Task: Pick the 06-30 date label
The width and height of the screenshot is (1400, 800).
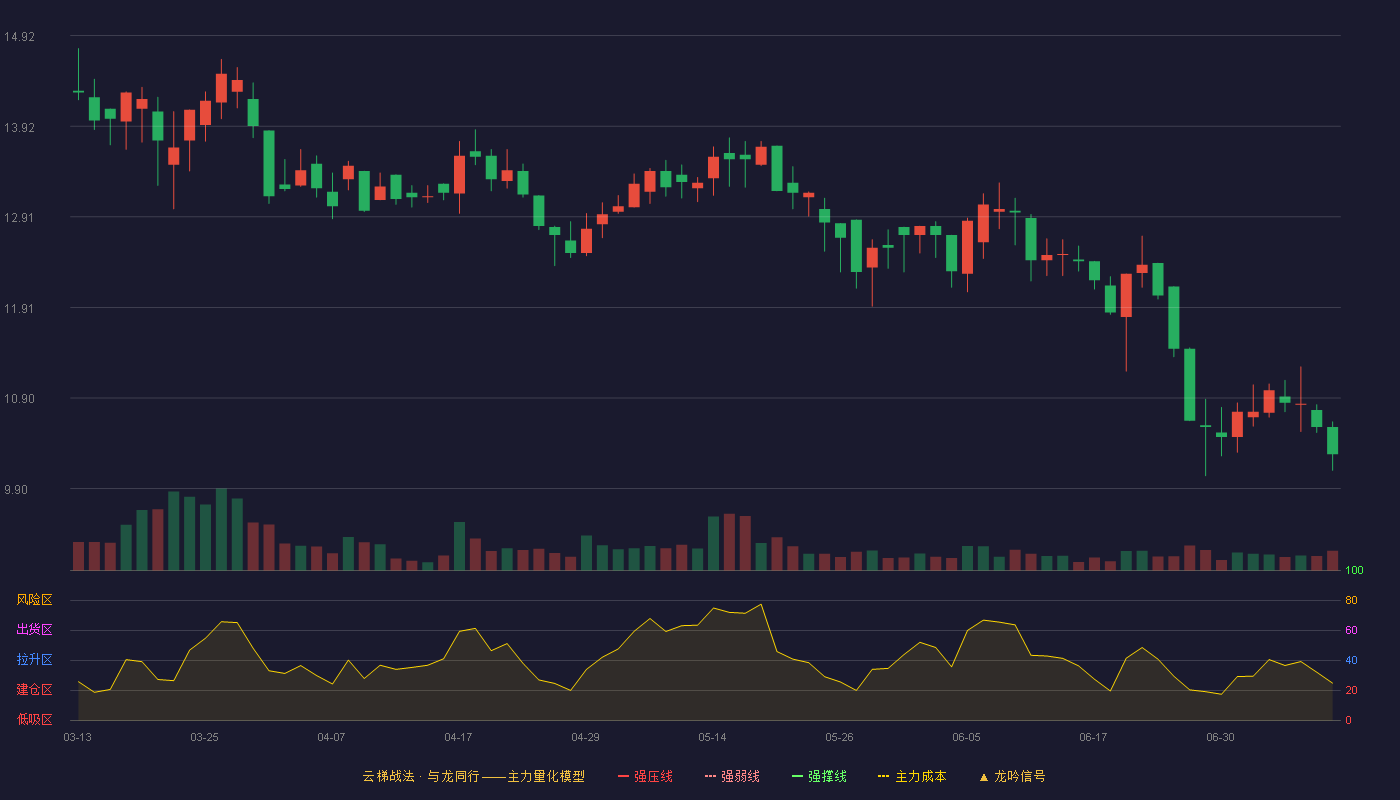Action: (1220, 737)
